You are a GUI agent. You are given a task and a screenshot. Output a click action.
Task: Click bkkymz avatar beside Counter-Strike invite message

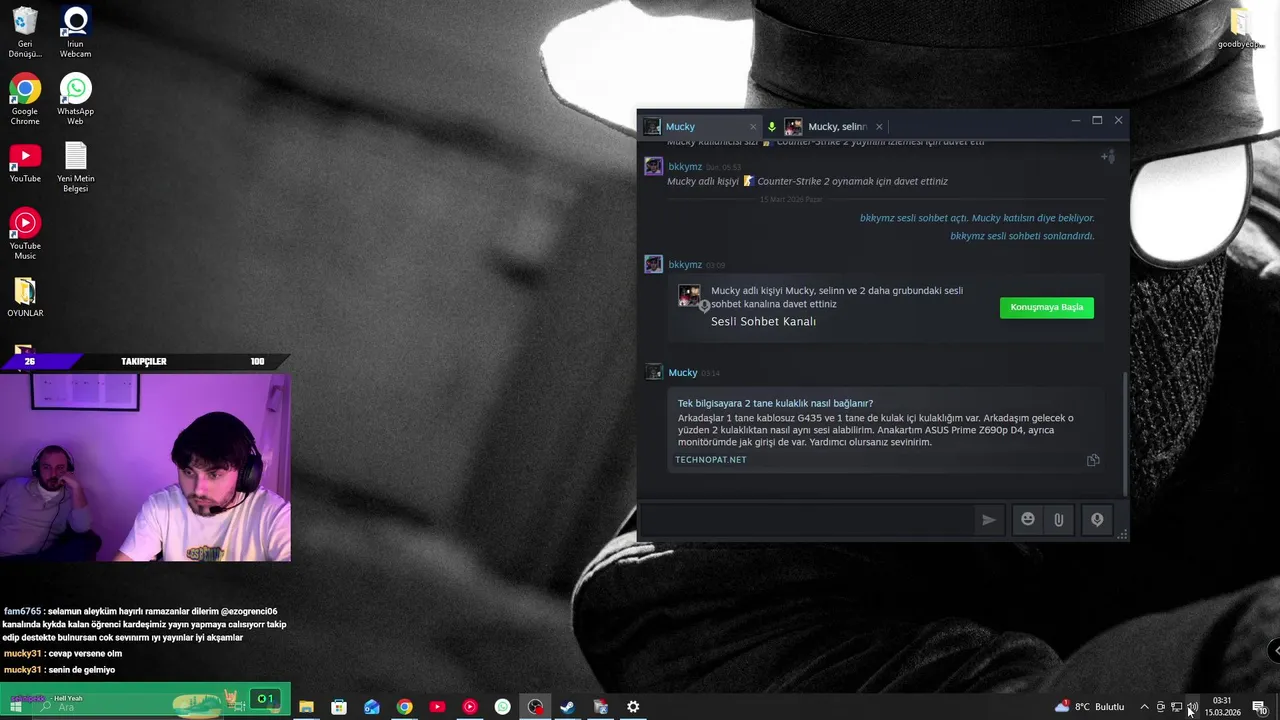coord(653,167)
